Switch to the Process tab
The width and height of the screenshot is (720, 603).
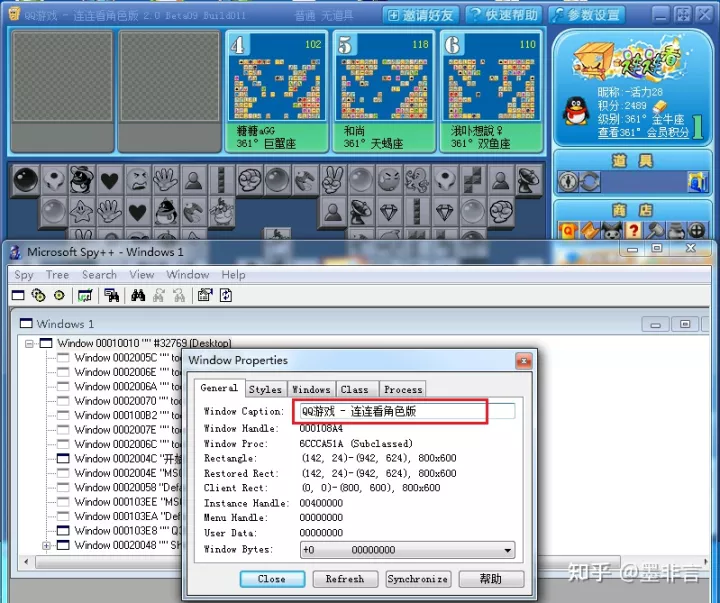point(403,389)
